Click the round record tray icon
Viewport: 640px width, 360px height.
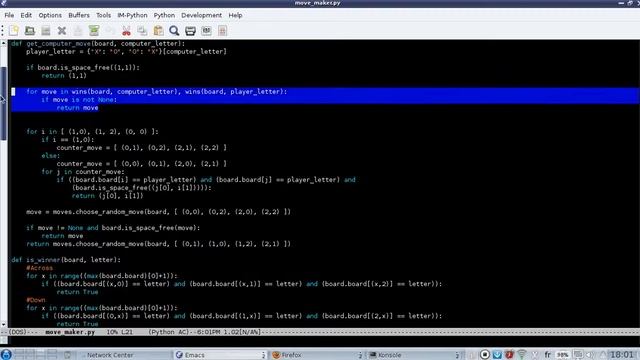484,355
